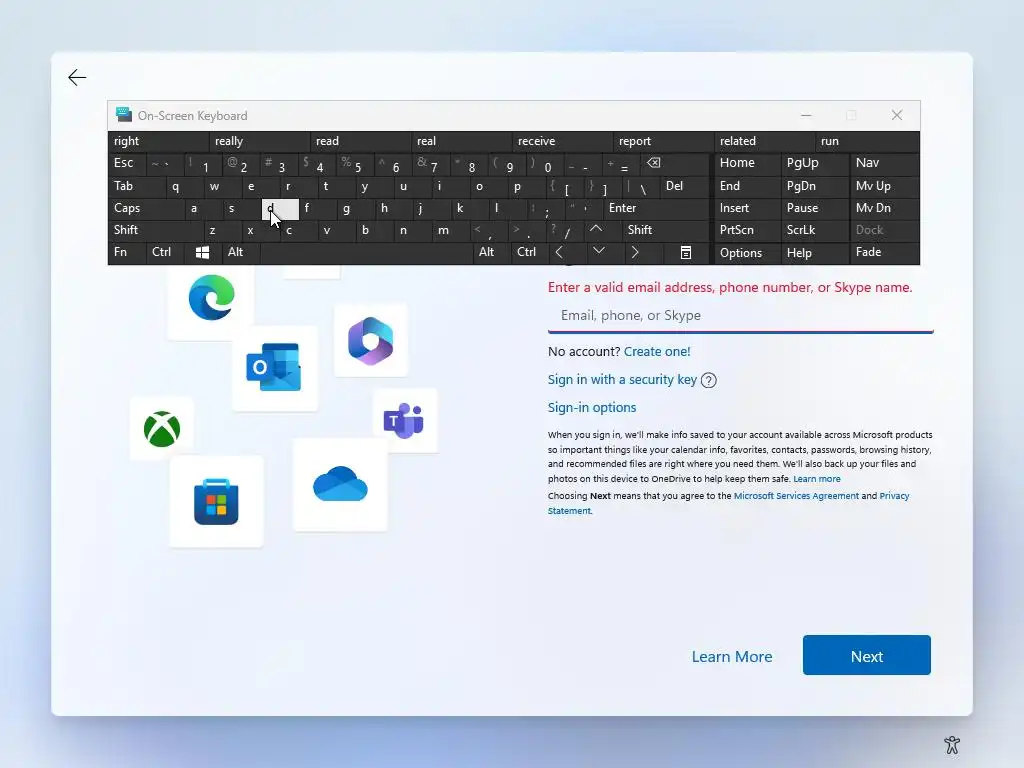Click the Fade key on the keyboard
Viewport: 1024px width, 768px height.
click(884, 252)
